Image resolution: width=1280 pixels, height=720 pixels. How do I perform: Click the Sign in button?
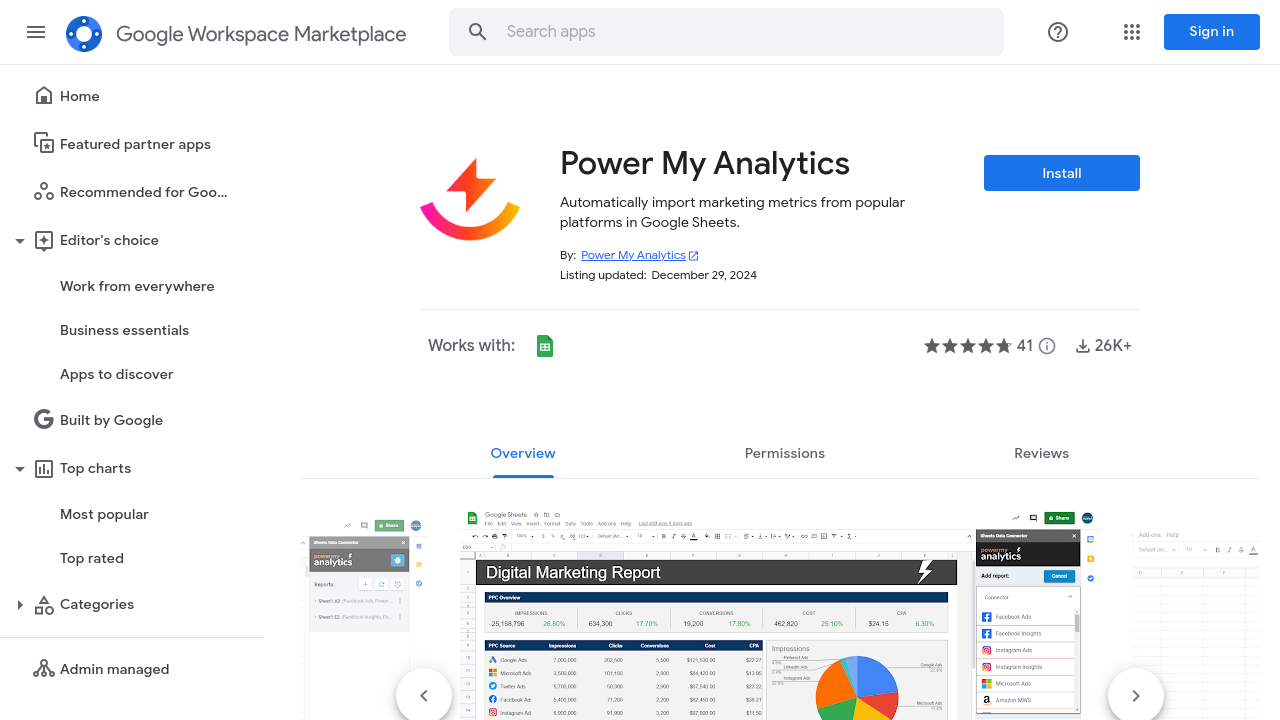tap(1211, 32)
